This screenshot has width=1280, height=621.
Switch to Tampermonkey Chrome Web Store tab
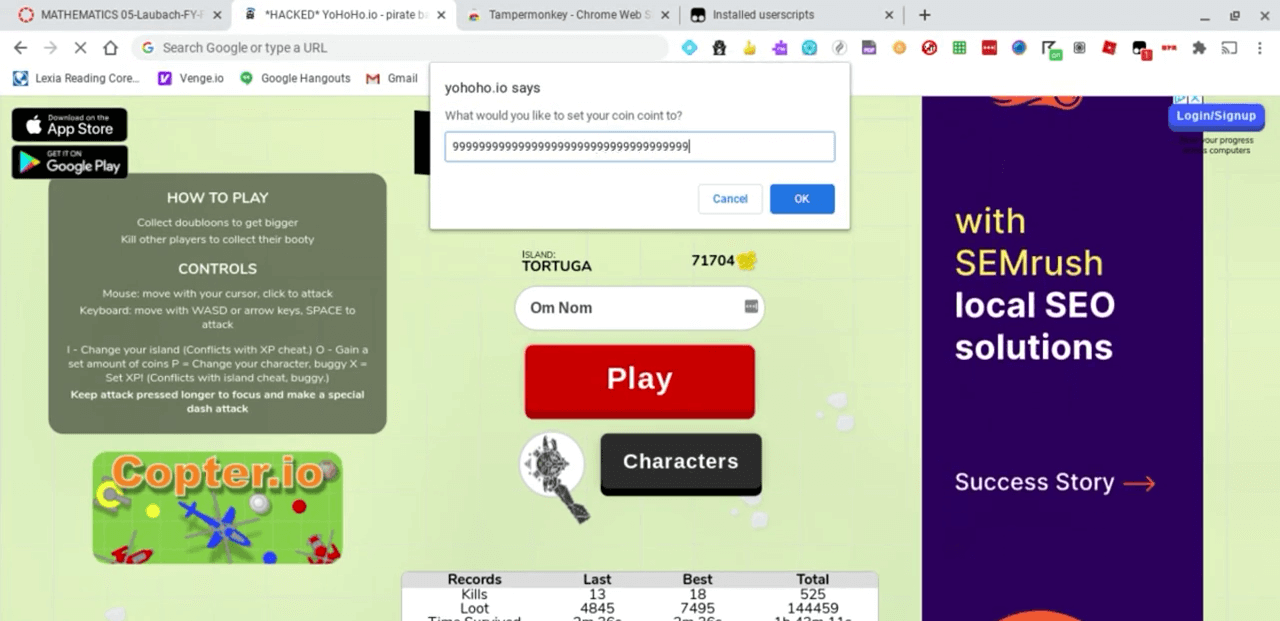point(570,15)
